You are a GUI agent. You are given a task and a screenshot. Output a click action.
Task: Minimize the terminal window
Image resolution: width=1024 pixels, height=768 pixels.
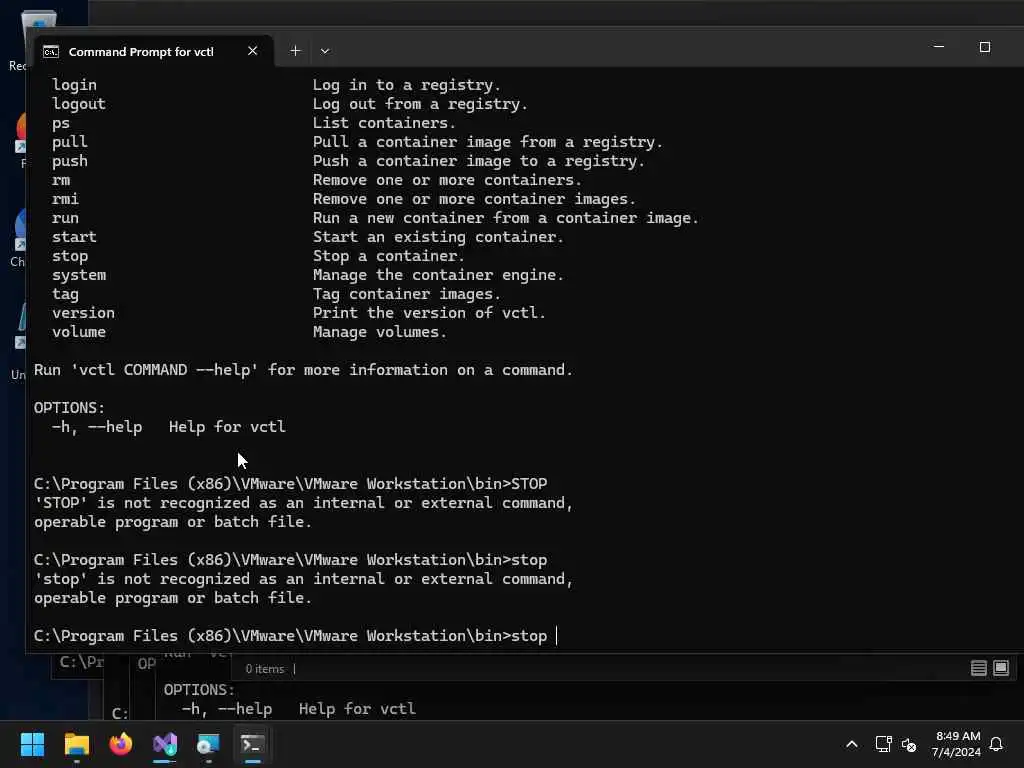click(938, 47)
